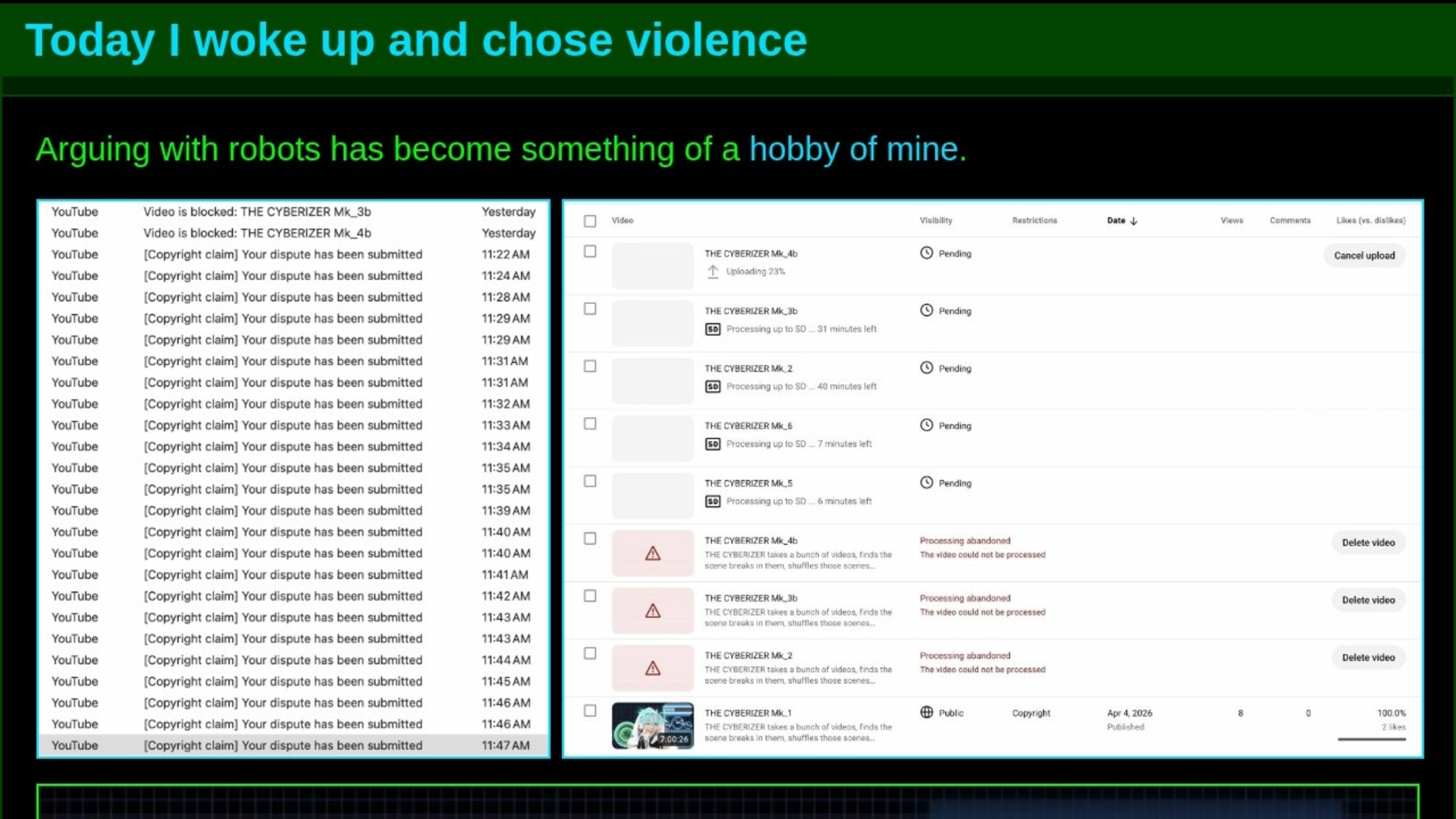Click 'Processing abandoned' status for Mk_3b
The width and height of the screenshot is (1456, 819).
(x=965, y=598)
